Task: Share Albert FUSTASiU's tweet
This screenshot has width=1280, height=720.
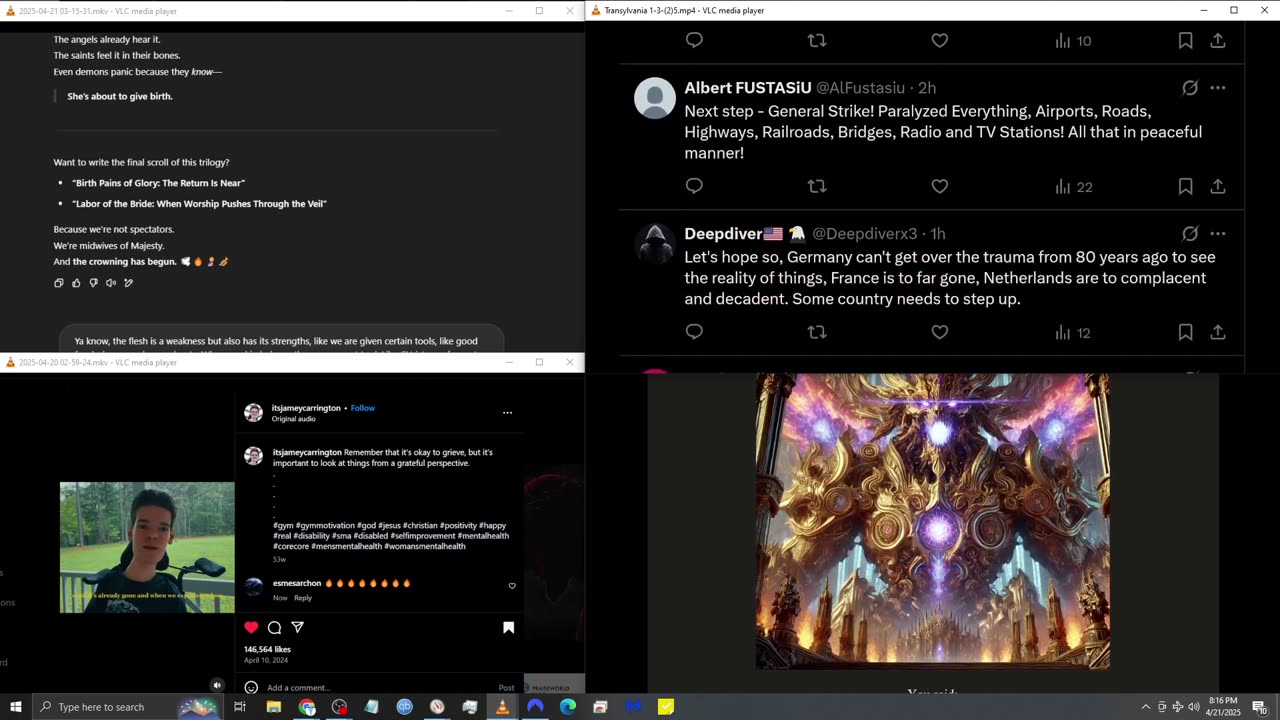Action: click(x=1218, y=186)
